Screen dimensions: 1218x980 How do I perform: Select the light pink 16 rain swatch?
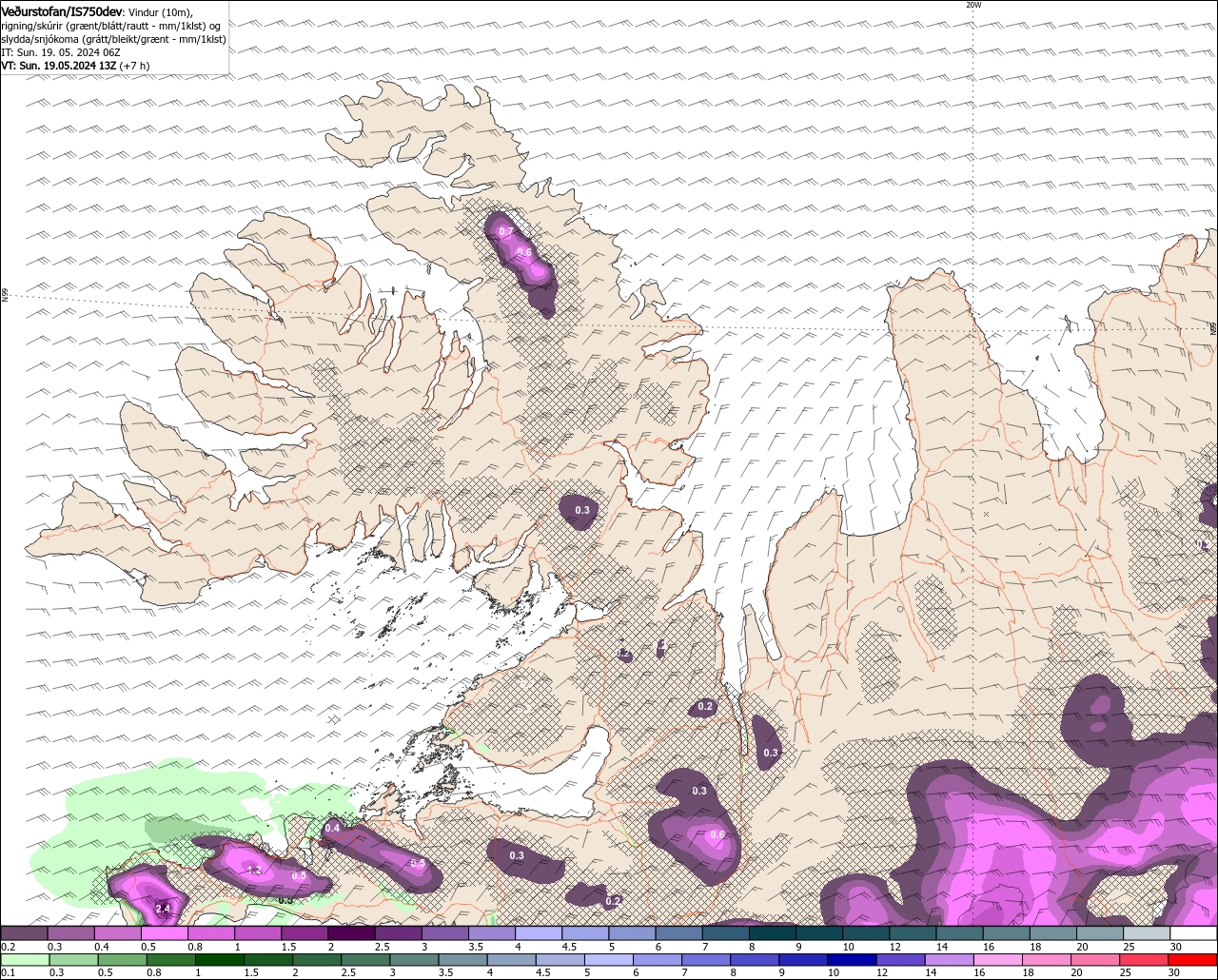(998, 959)
